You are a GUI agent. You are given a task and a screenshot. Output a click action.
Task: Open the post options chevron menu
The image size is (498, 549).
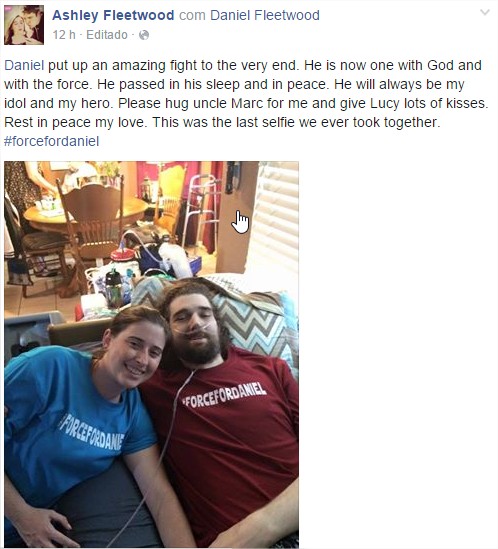(485, 13)
